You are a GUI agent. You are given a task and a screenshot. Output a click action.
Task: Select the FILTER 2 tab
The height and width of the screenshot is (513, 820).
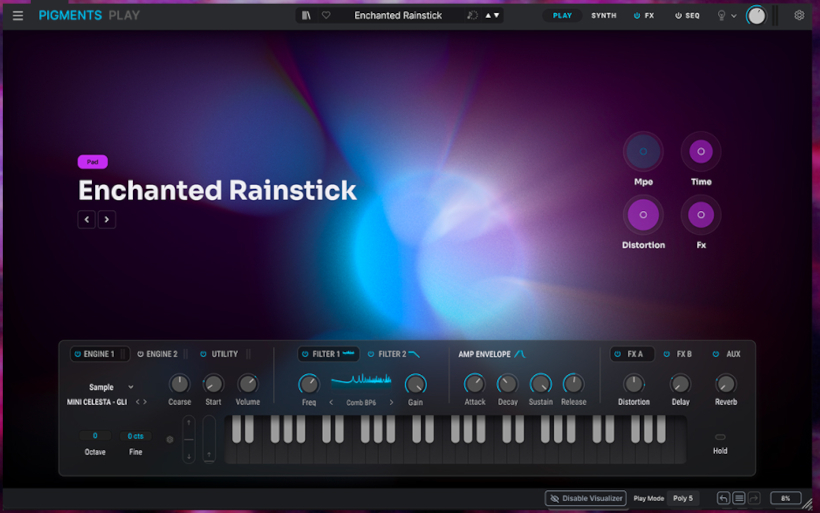[x=392, y=354]
